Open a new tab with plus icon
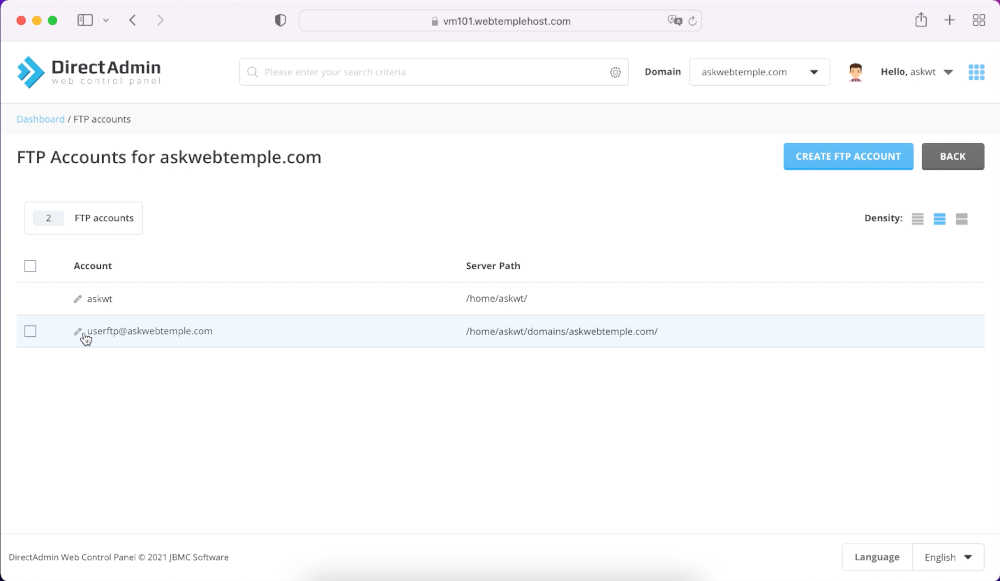Viewport: 1000px width, 581px height. point(950,20)
